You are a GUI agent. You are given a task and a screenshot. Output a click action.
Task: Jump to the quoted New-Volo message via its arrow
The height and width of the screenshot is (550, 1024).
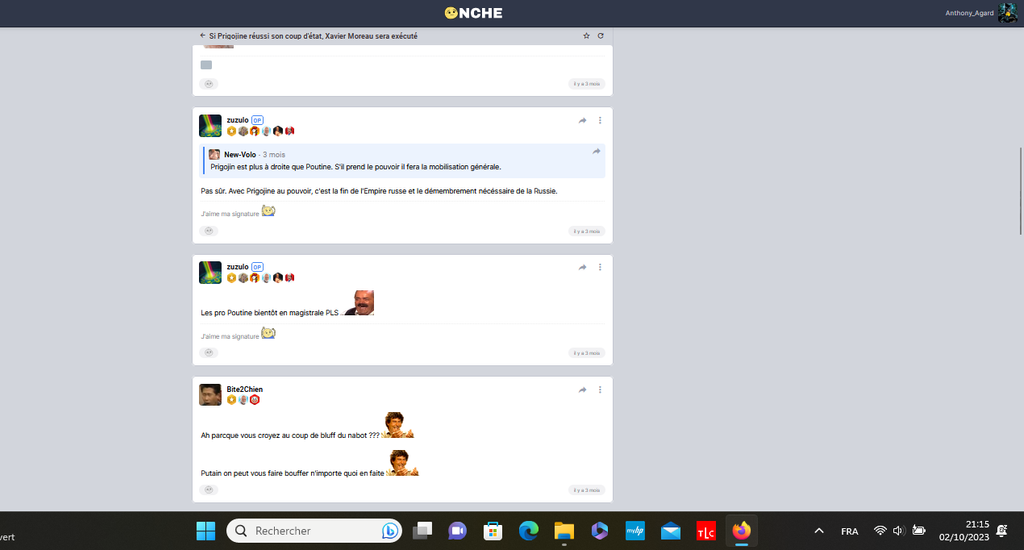tap(596, 152)
